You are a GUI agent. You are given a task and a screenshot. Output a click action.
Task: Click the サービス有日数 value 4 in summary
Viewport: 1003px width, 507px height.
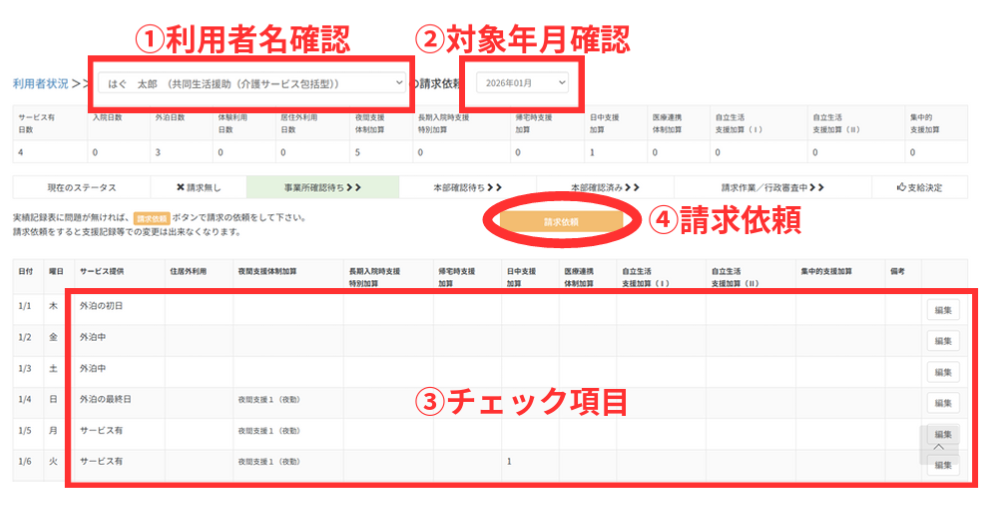[x=21, y=152]
